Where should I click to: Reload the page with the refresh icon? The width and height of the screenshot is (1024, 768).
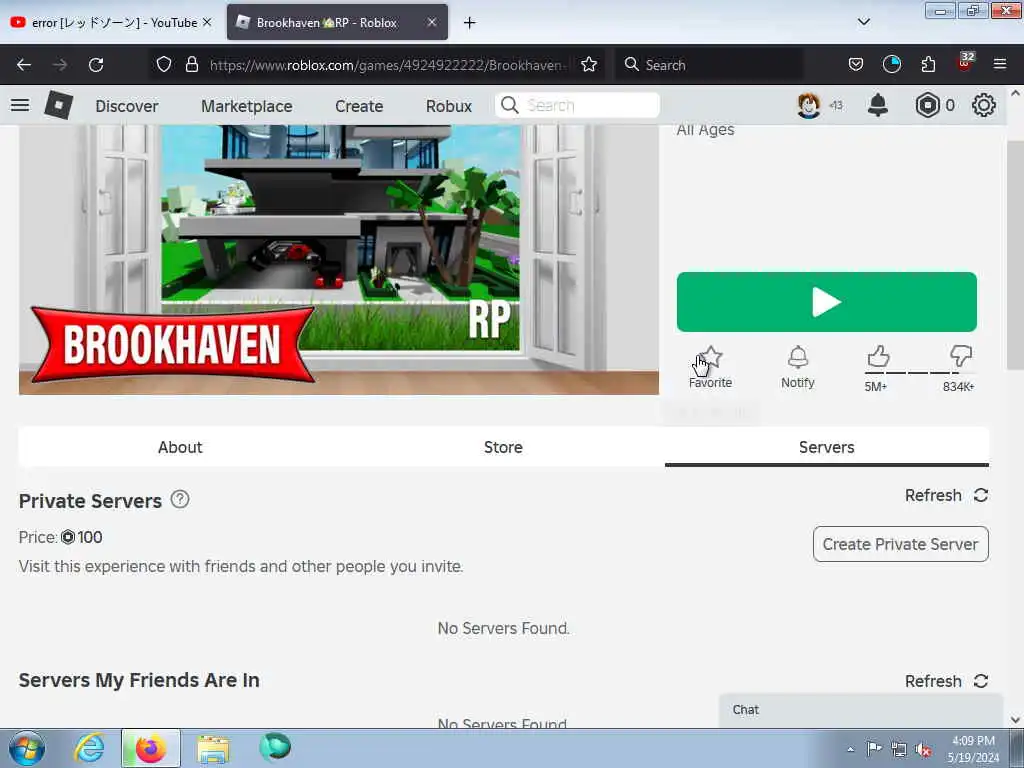tap(96, 65)
